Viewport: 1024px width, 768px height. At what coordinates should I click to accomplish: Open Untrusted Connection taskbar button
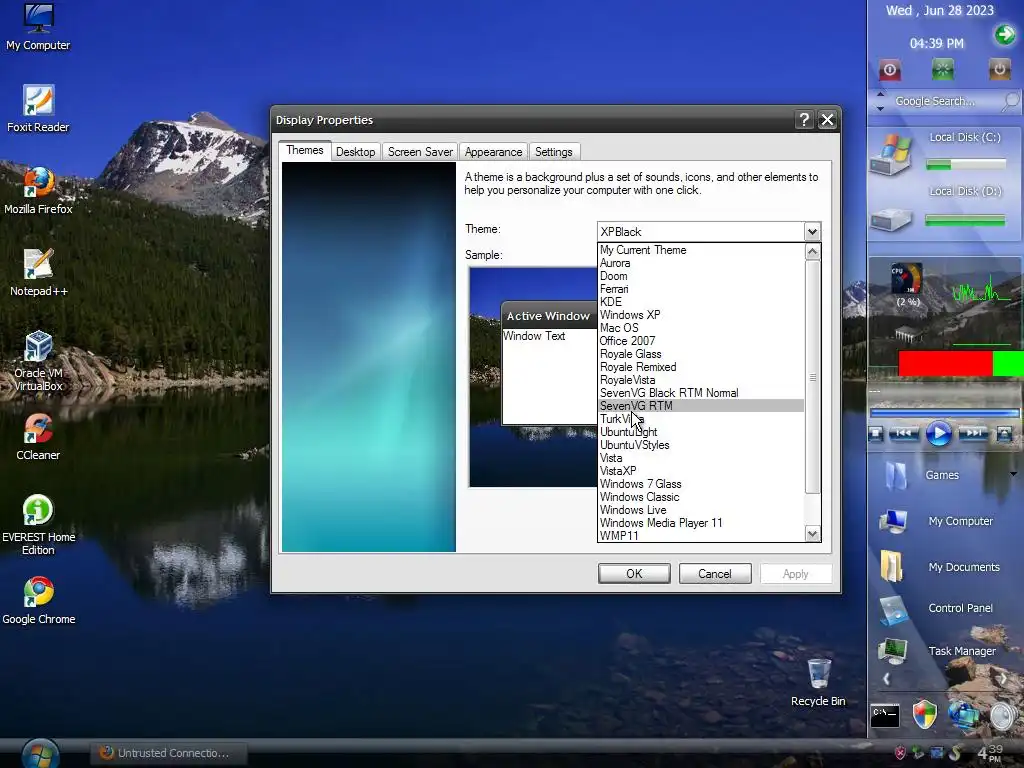[x=168, y=753]
